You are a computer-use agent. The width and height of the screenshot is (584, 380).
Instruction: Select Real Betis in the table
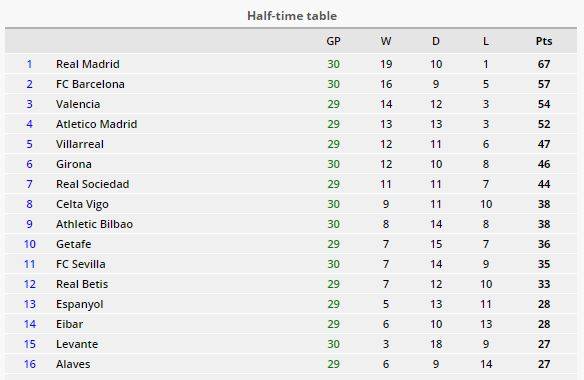[82, 284]
